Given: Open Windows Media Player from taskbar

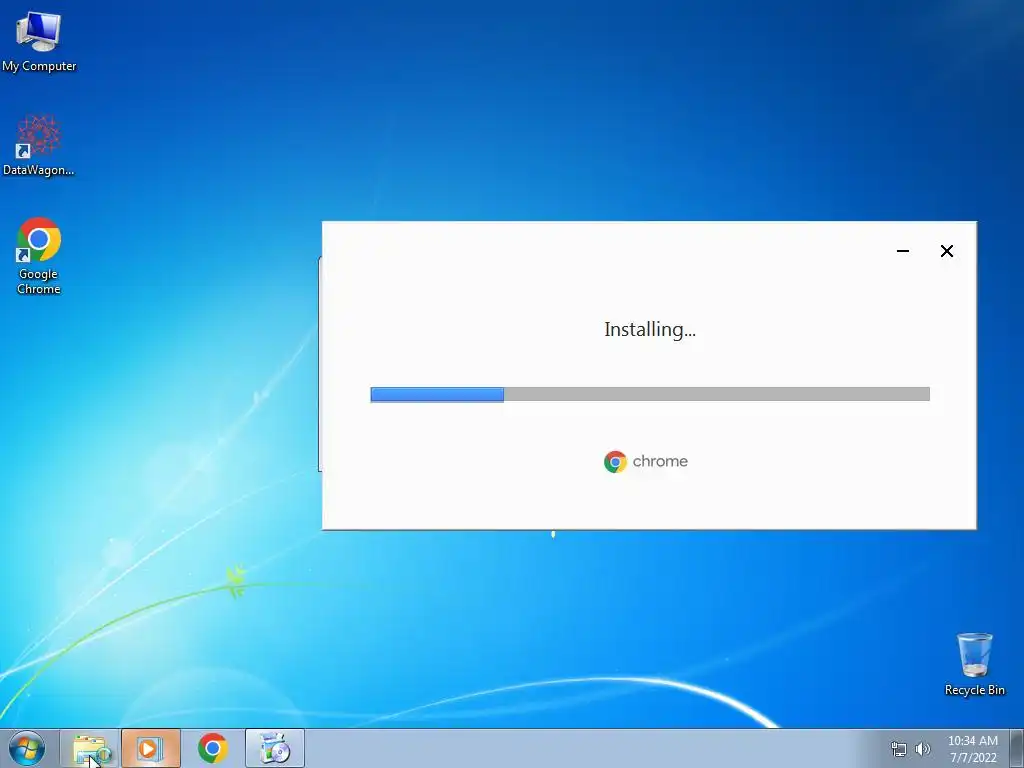Looking at the screenshot, I should 150,748.
